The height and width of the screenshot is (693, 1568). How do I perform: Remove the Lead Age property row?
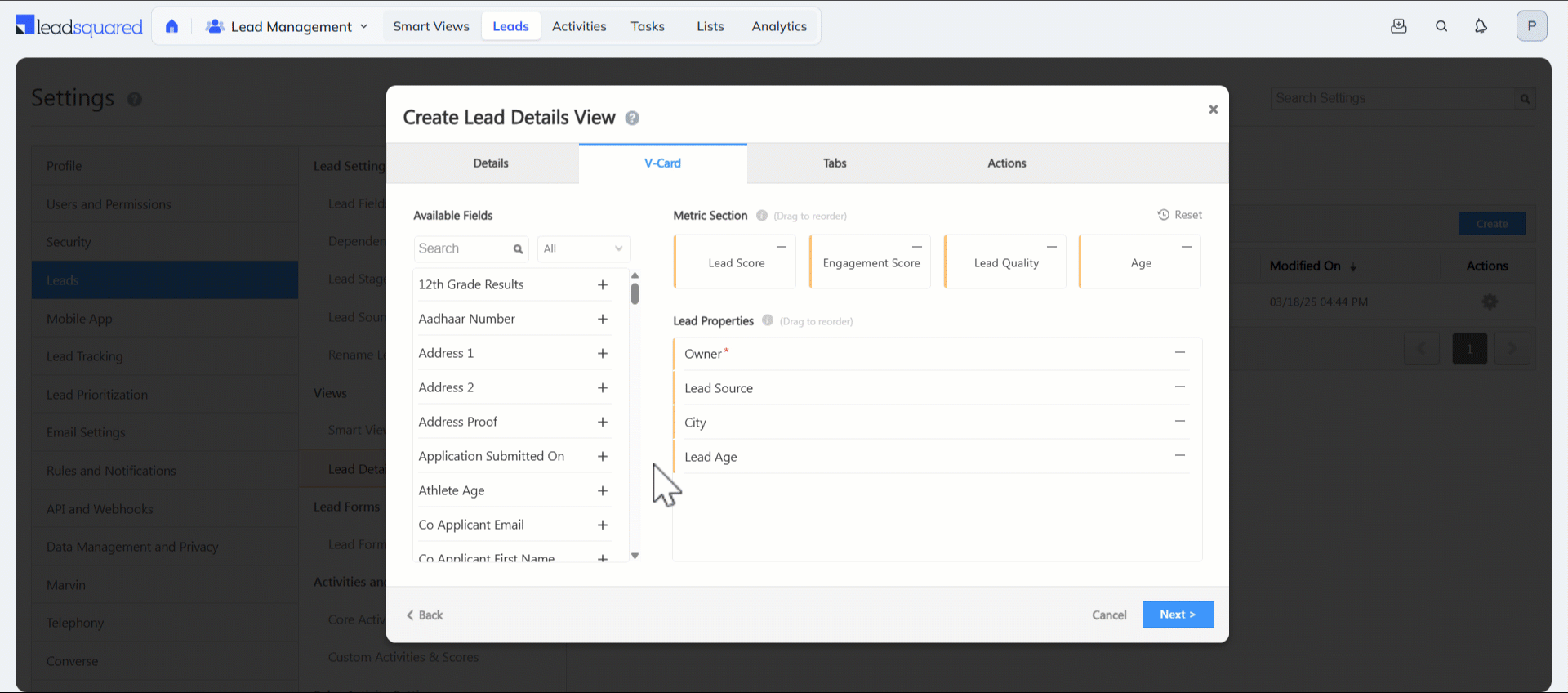coord(1180,455)
